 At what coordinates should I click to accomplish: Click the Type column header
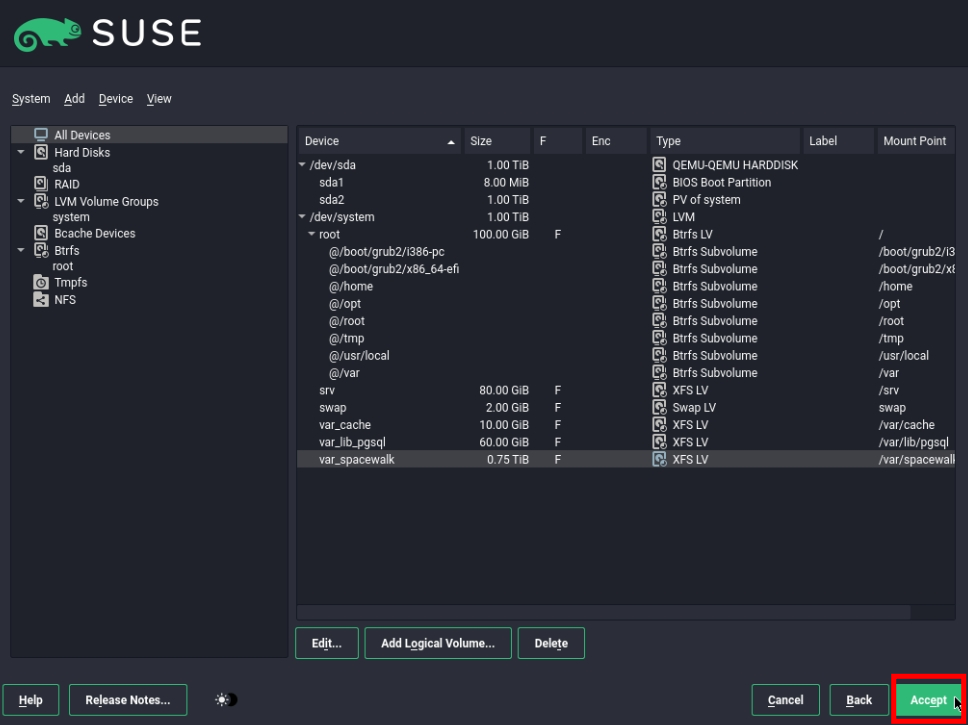click(725, 141)
